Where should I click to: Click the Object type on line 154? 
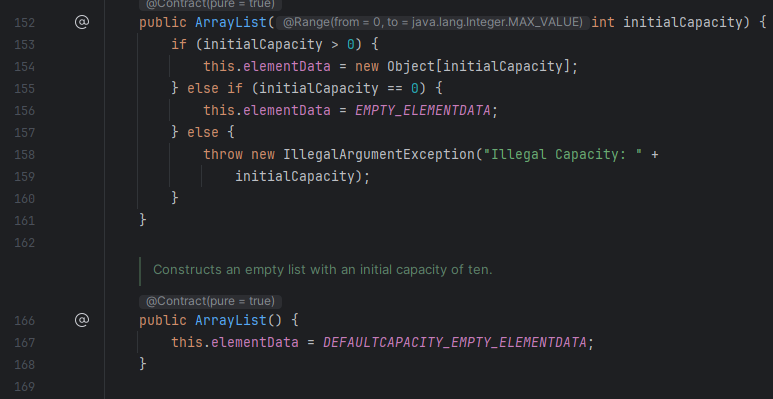411,67
